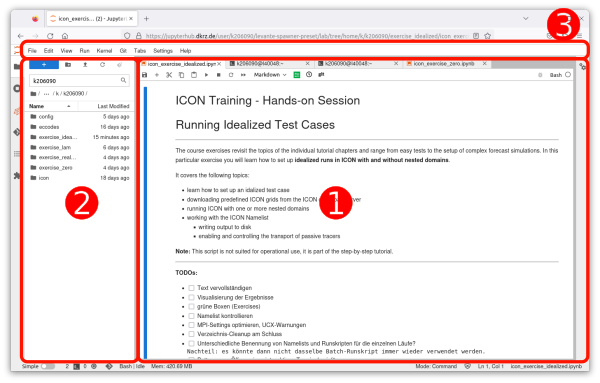Click the Last Modified column header
The width and height of the screenshot is (600, 383).
(x=113, y=106)
